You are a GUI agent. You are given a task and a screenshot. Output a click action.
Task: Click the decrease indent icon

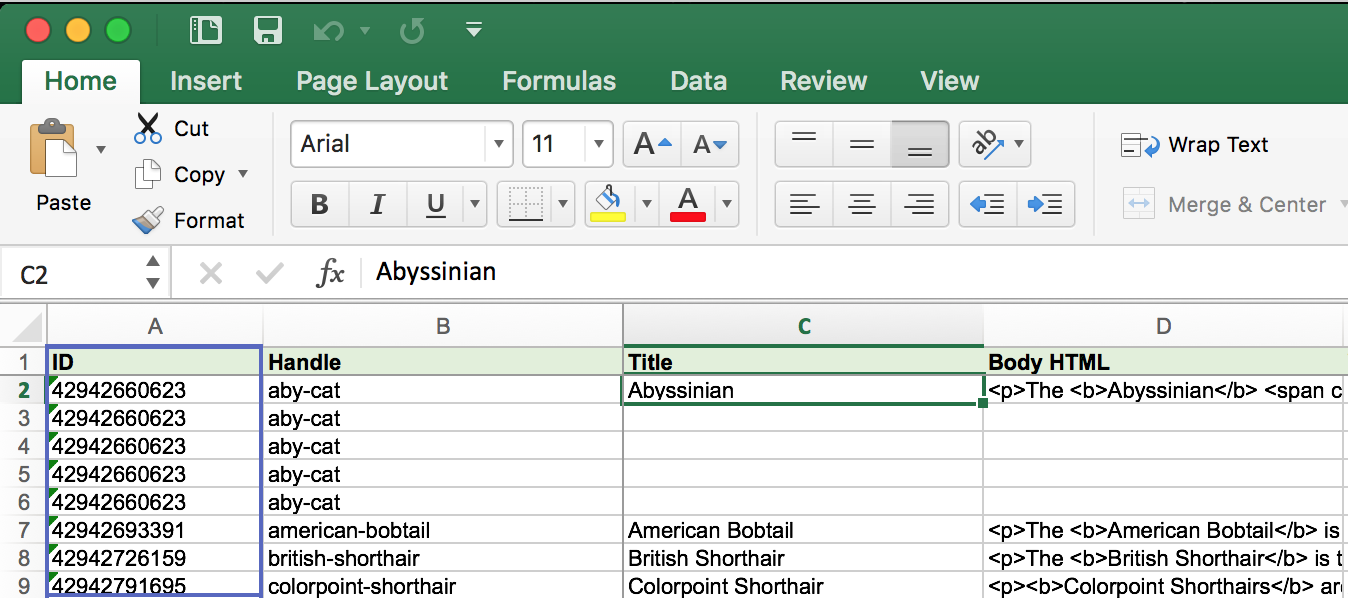click(x=987, y=204)
